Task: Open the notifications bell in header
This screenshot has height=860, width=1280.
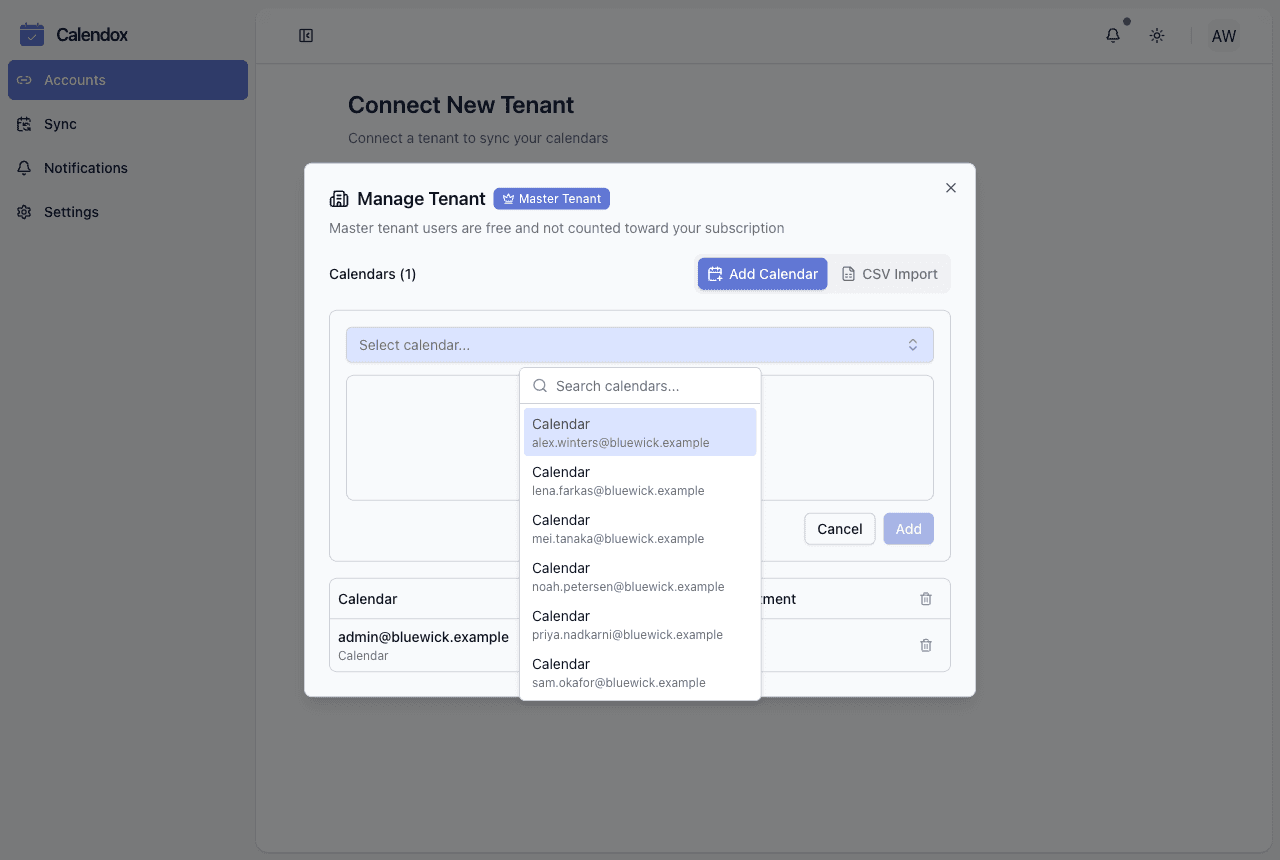Action: point(1113,36)
